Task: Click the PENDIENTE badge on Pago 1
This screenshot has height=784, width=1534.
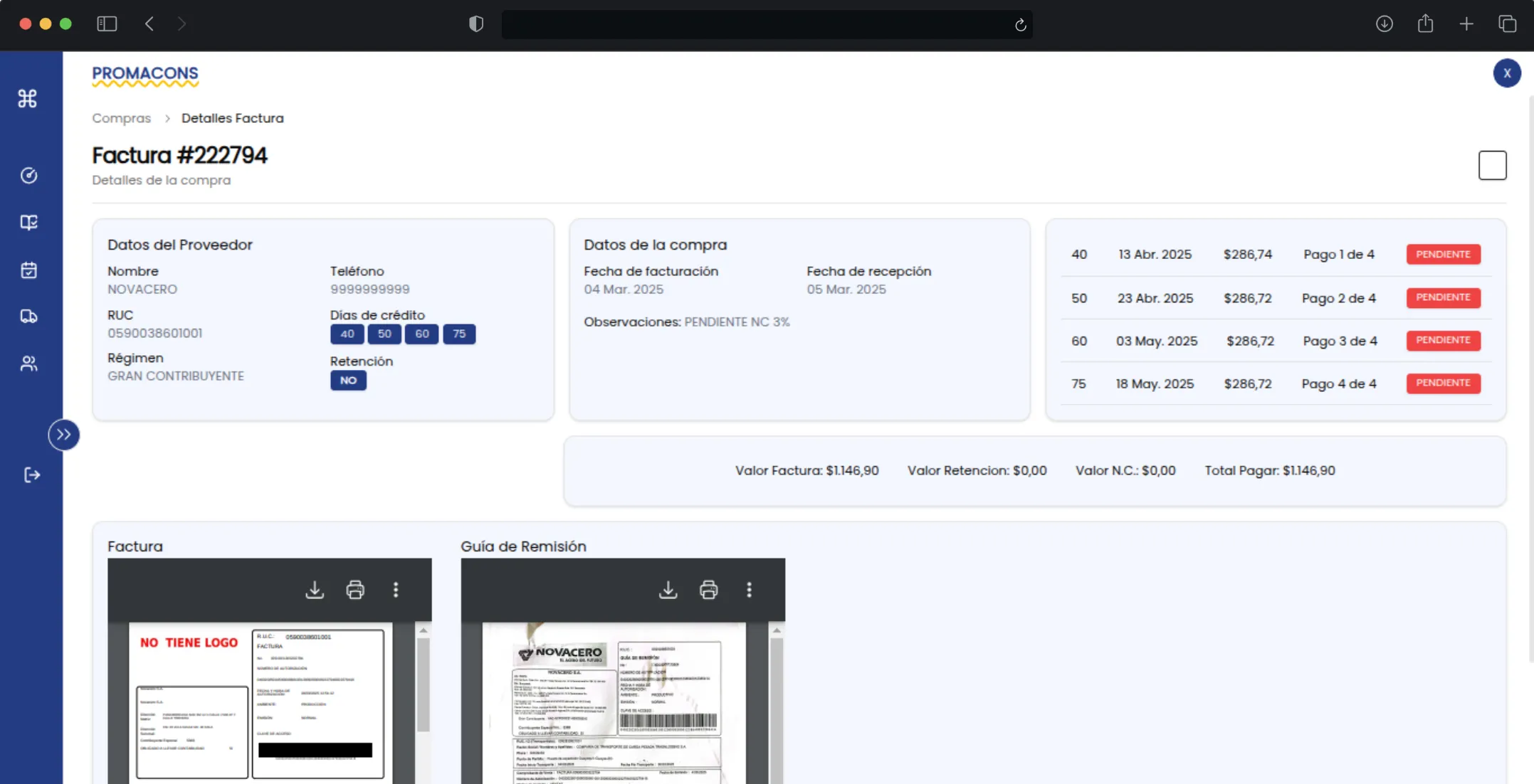Action: (1443, 254)
